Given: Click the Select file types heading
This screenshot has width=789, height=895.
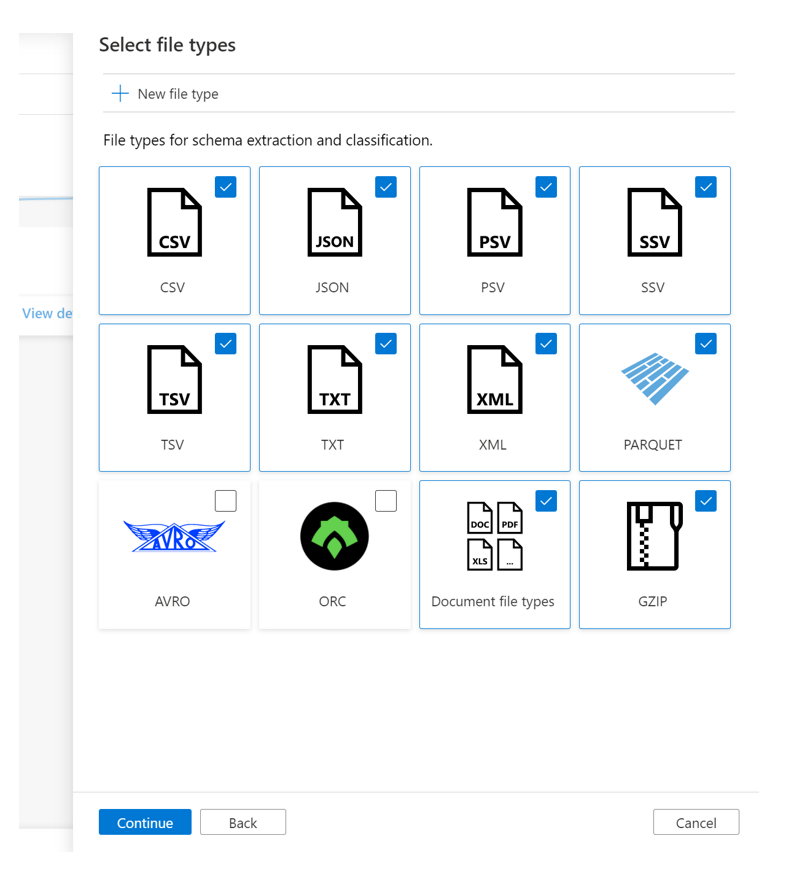Looking at the screenshot, I should click(x=167, y=45).
